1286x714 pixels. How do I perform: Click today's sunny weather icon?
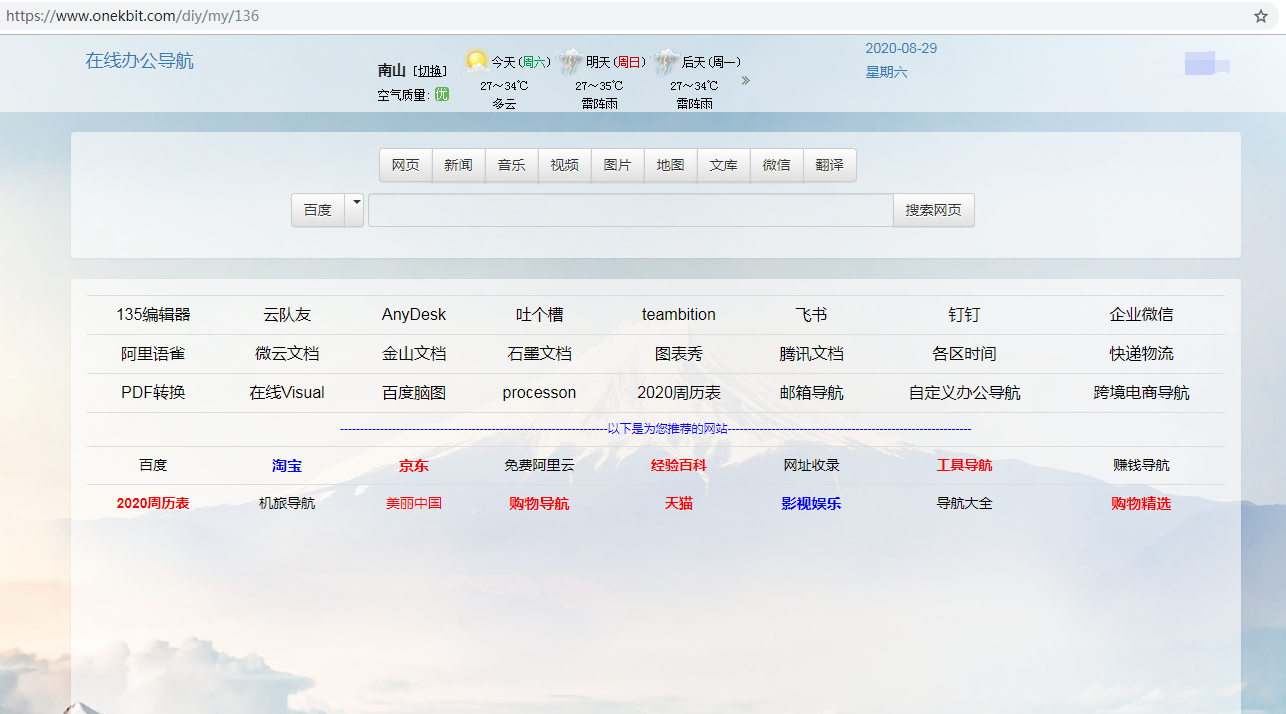pos(476,62)
